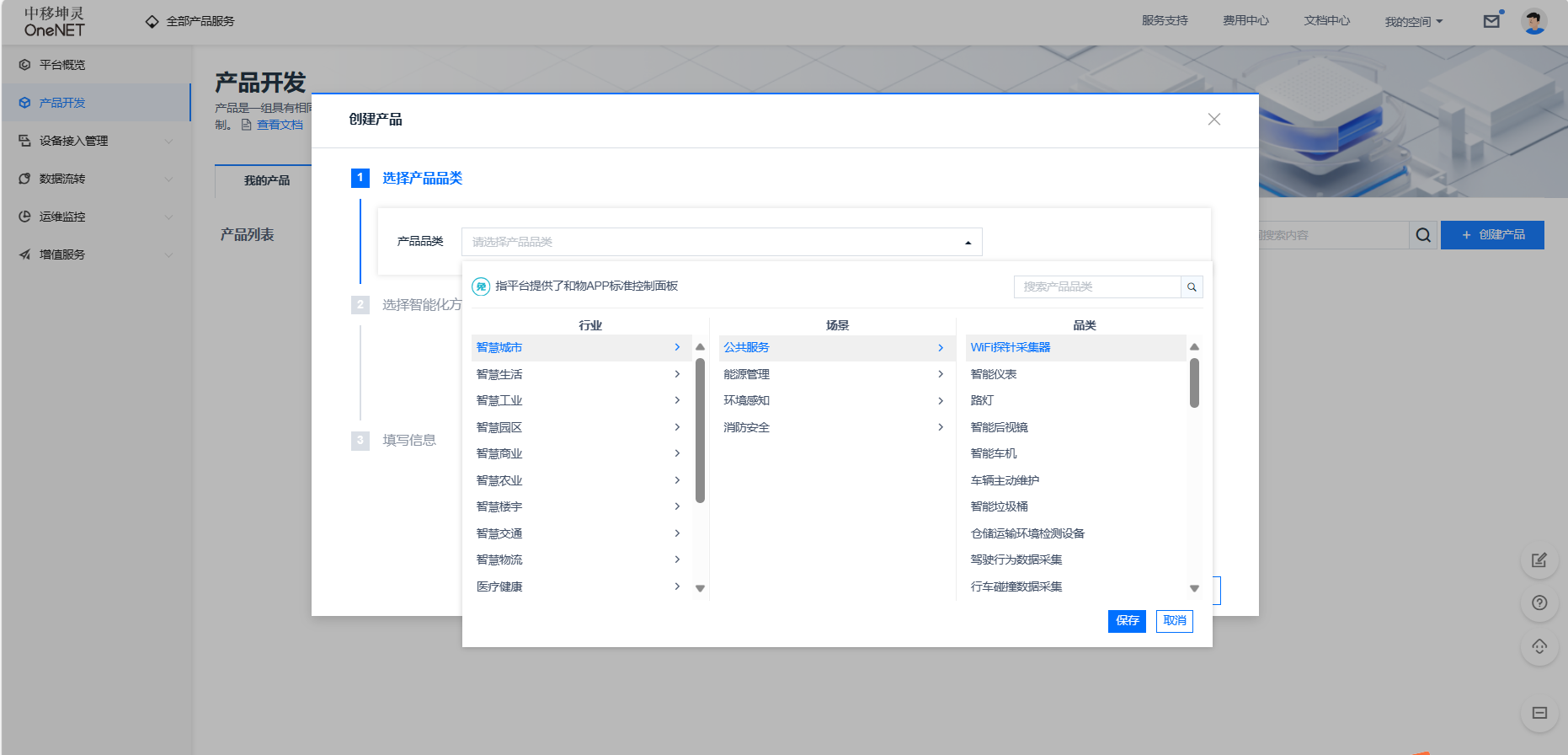Select 能源管理 in the scene column

click(x=746, y=374)
